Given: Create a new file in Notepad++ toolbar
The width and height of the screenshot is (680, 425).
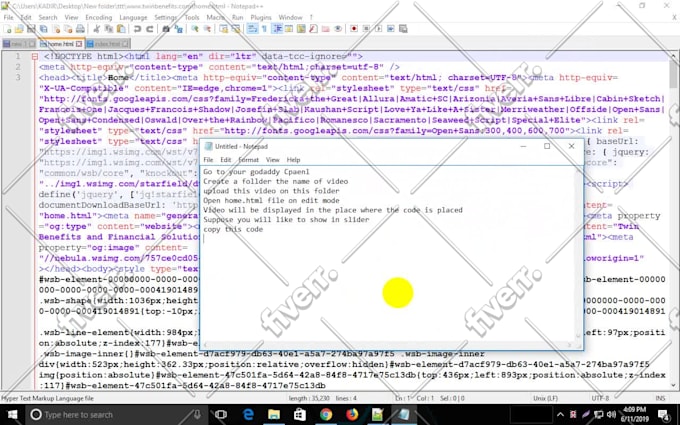Looking at the screenshot, I should tap(7, 29).
